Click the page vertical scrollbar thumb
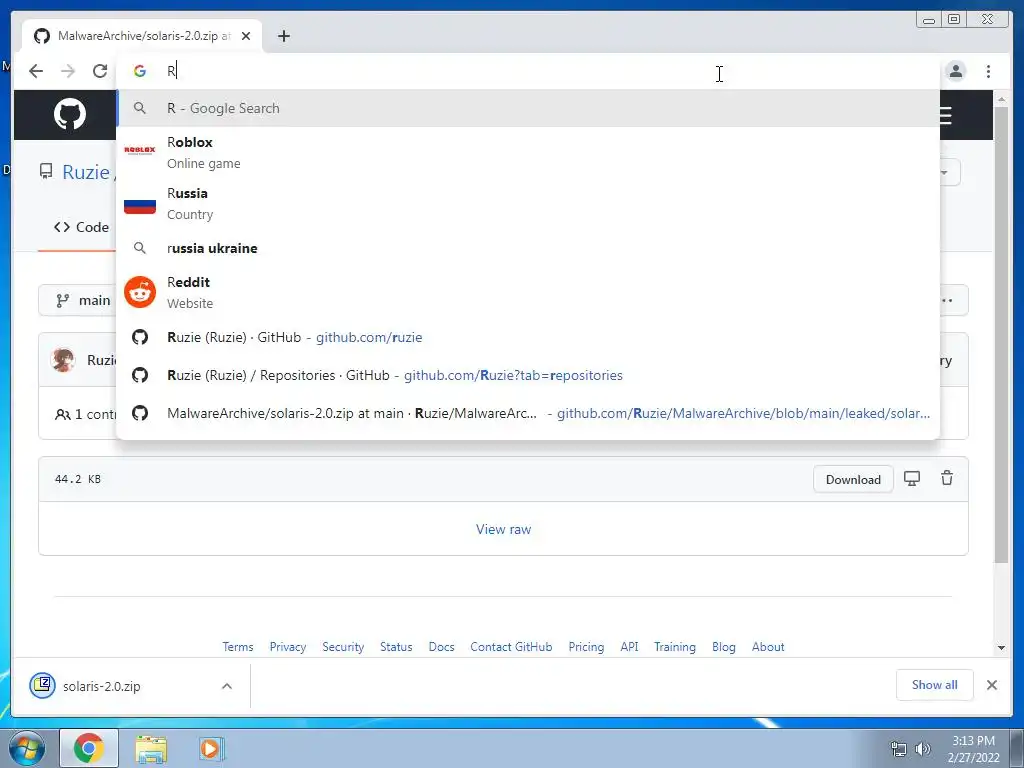This screenshot has width=1024, height=768. click(1001, 333)
